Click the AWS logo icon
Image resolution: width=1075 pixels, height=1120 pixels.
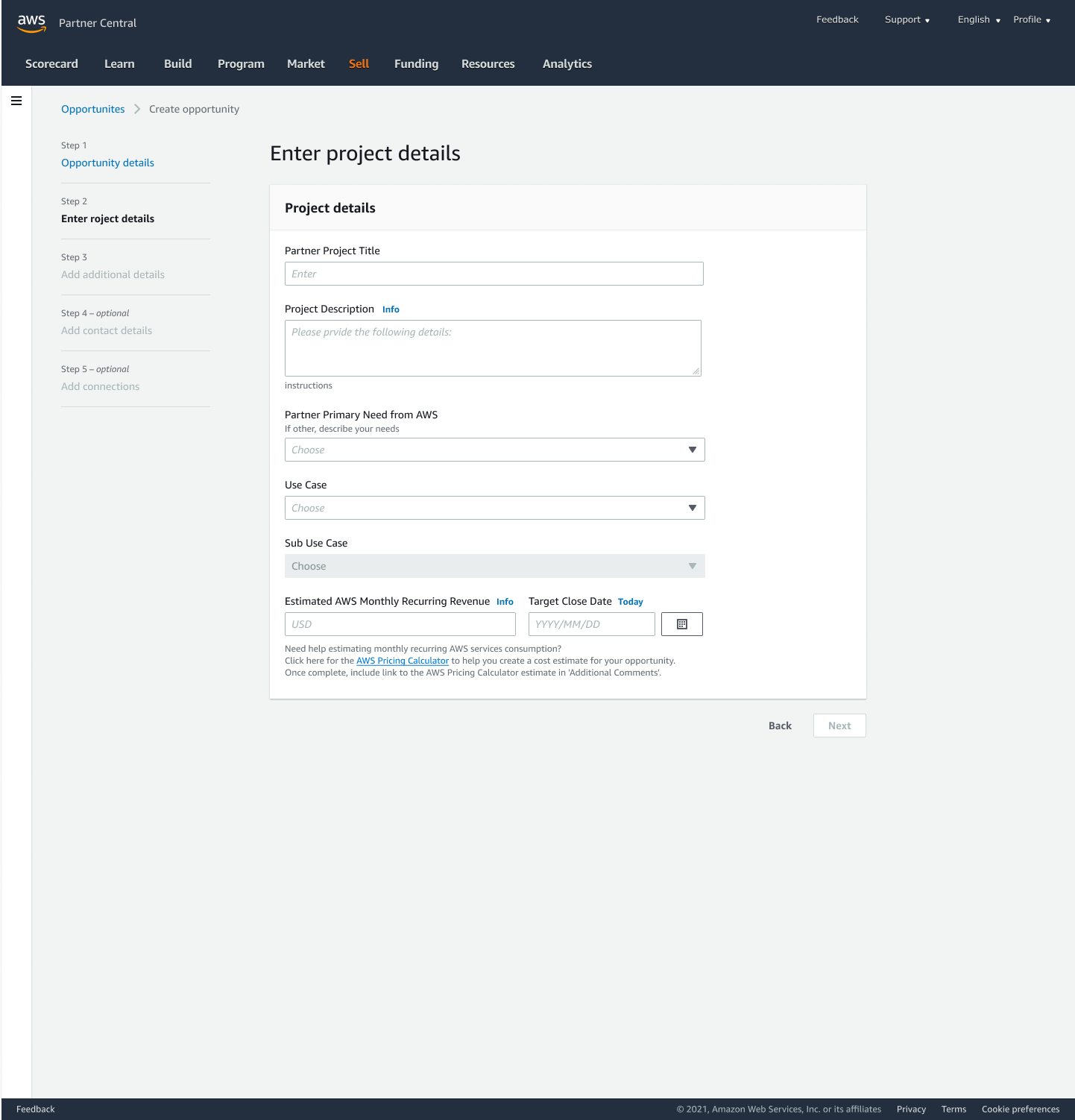click(31, 23)
